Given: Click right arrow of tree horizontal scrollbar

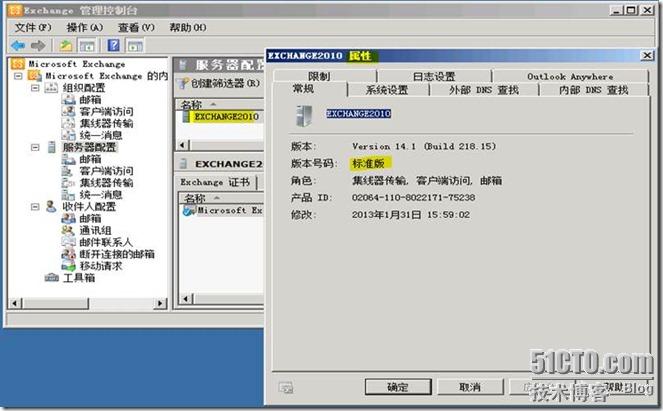Looking at the screenshot, I should 160,303.
